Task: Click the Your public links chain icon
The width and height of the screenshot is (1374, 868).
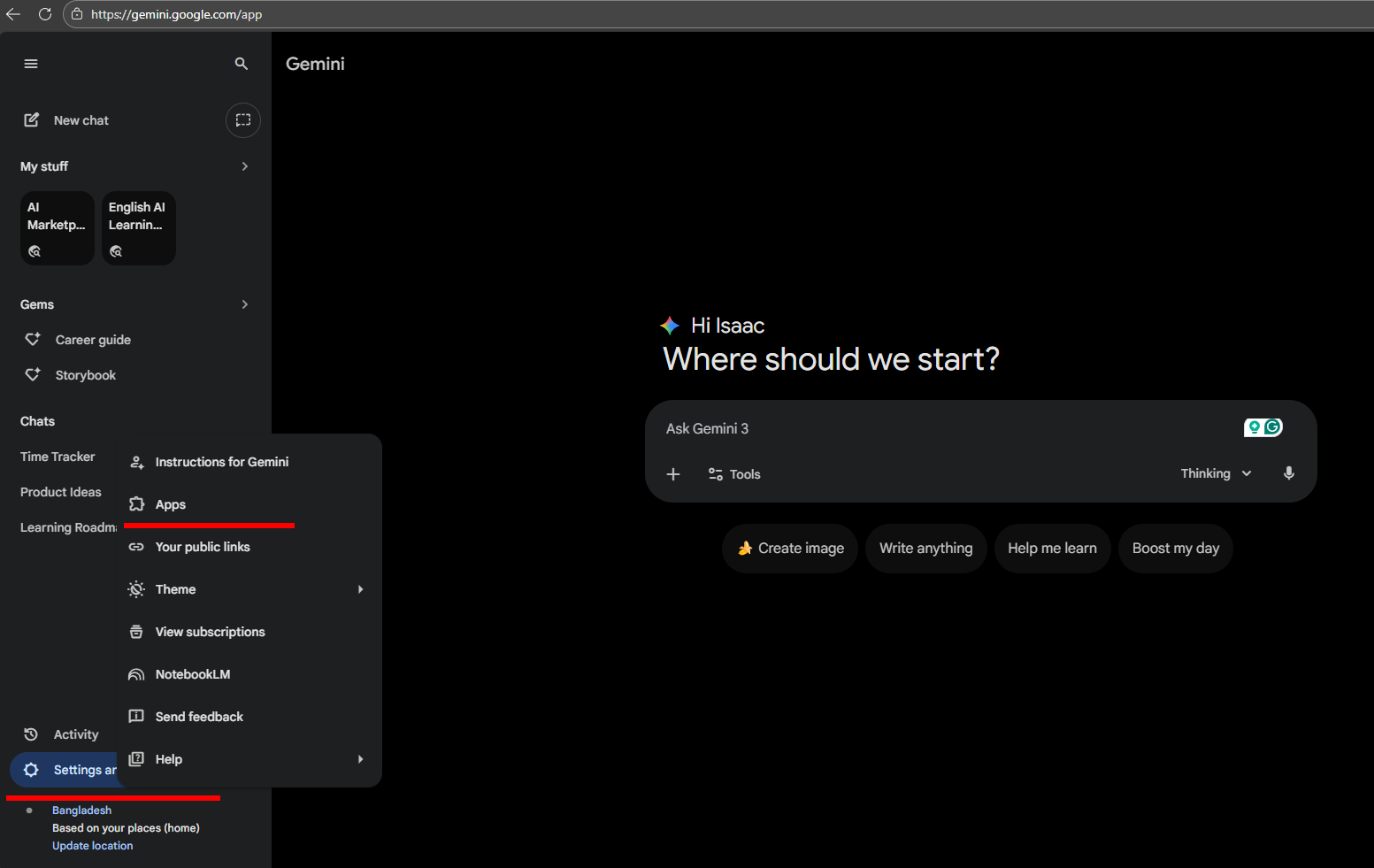Action: click(x=136, y=547)
